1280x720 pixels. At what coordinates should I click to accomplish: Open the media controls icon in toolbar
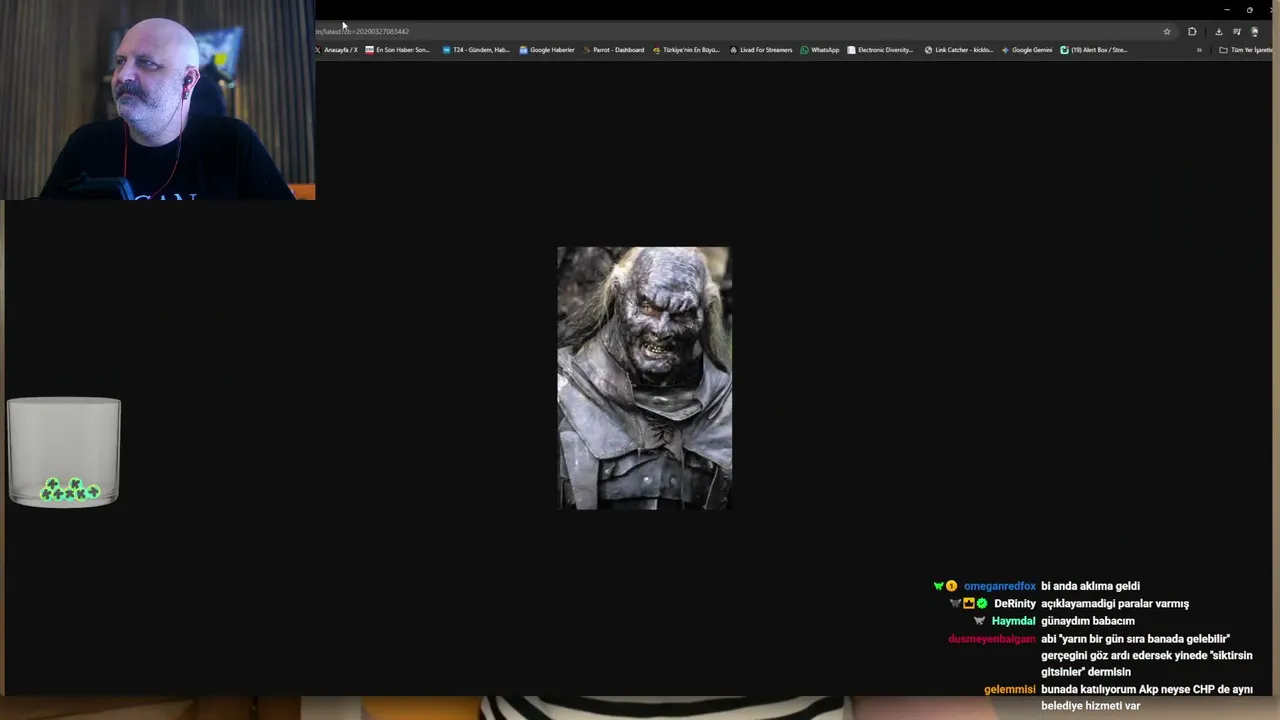point(1237,32)
